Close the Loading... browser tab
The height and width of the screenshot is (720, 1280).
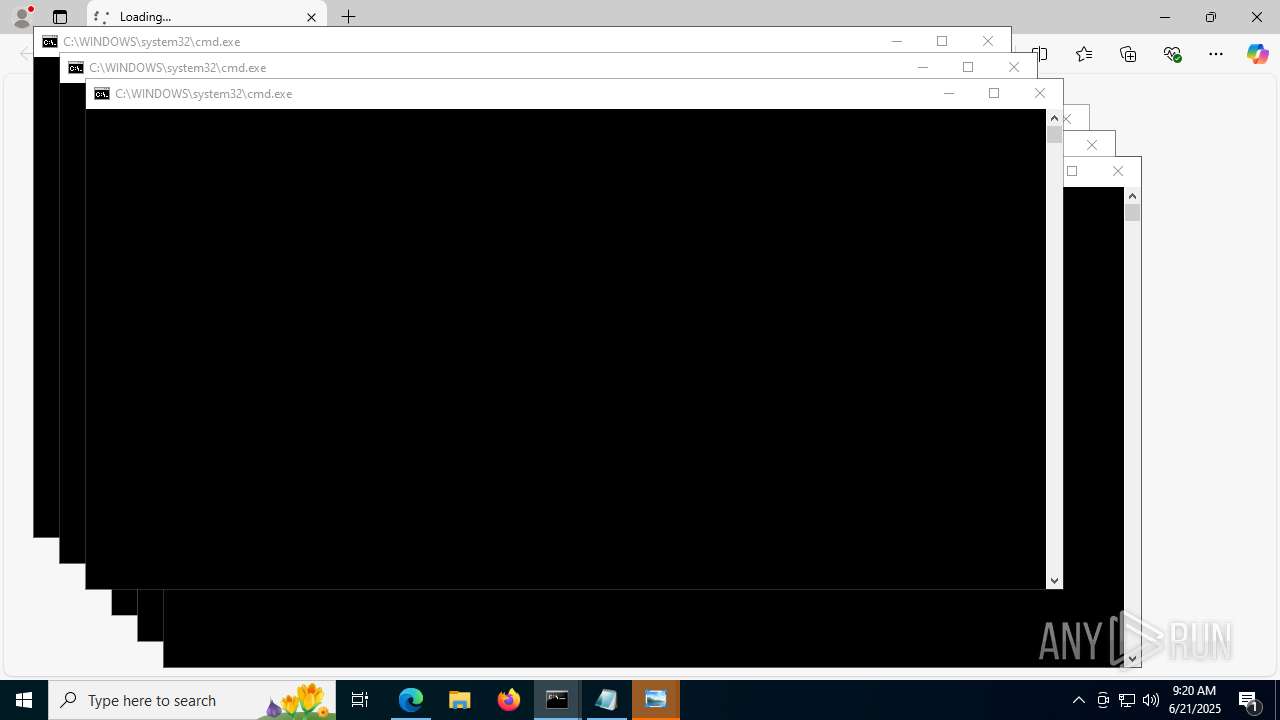(311, 17)
